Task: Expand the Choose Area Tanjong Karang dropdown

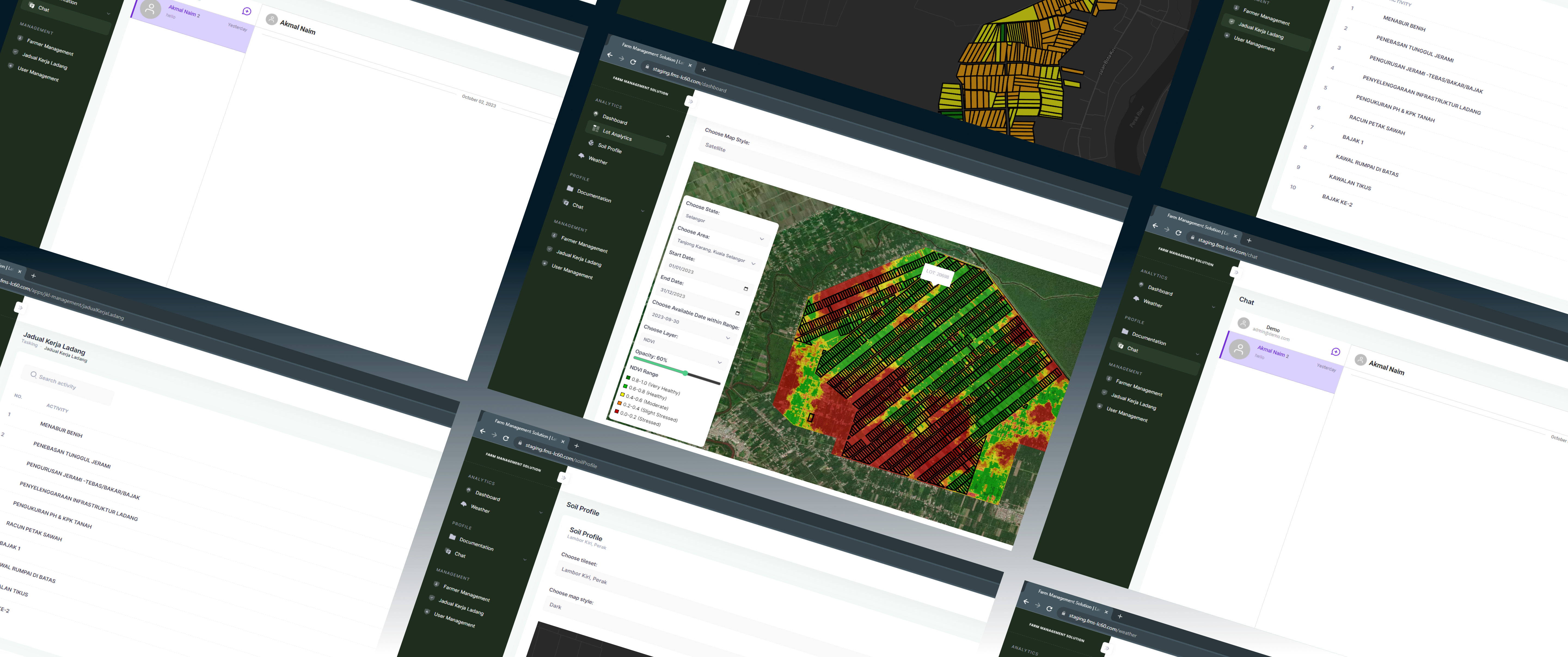Action: pos(754,264)
